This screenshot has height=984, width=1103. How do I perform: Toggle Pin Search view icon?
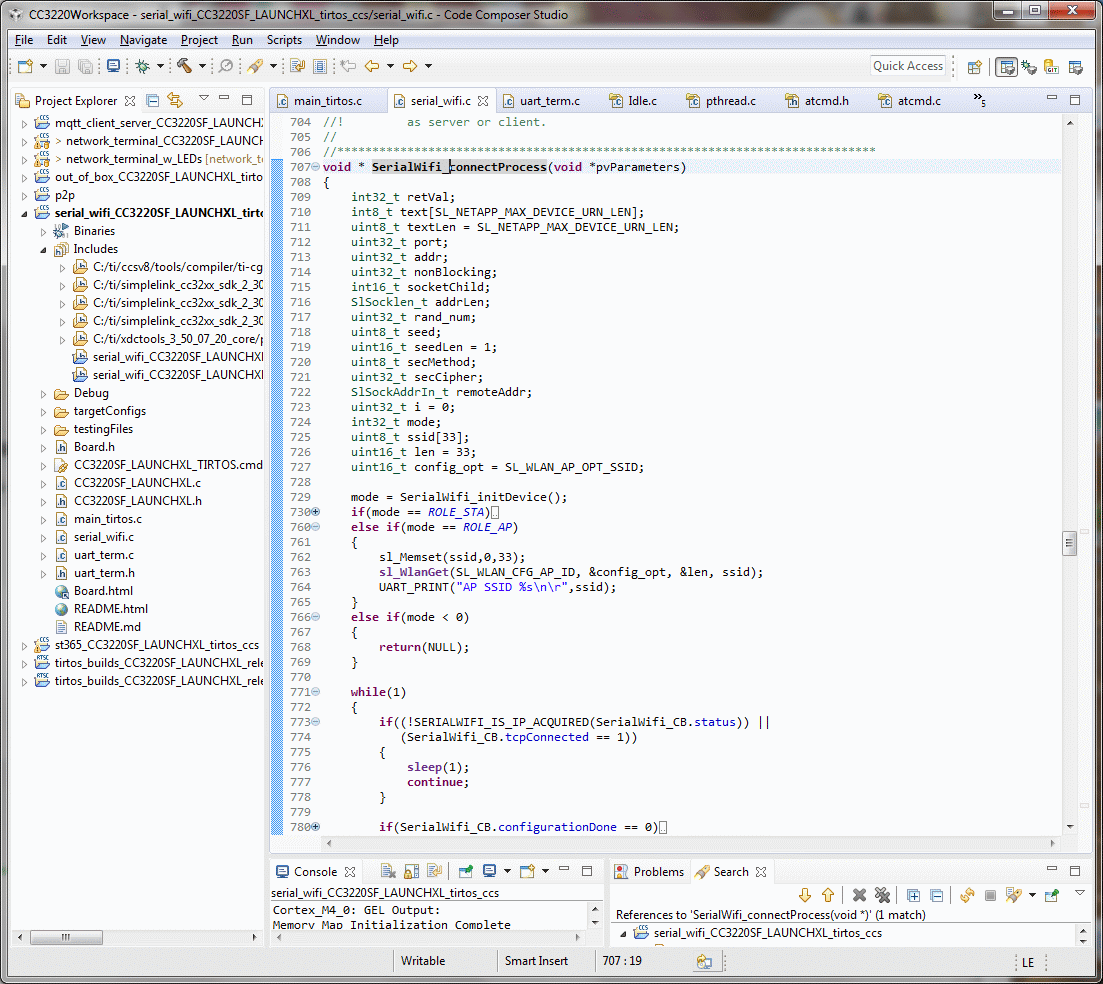tap(1052, 895)
